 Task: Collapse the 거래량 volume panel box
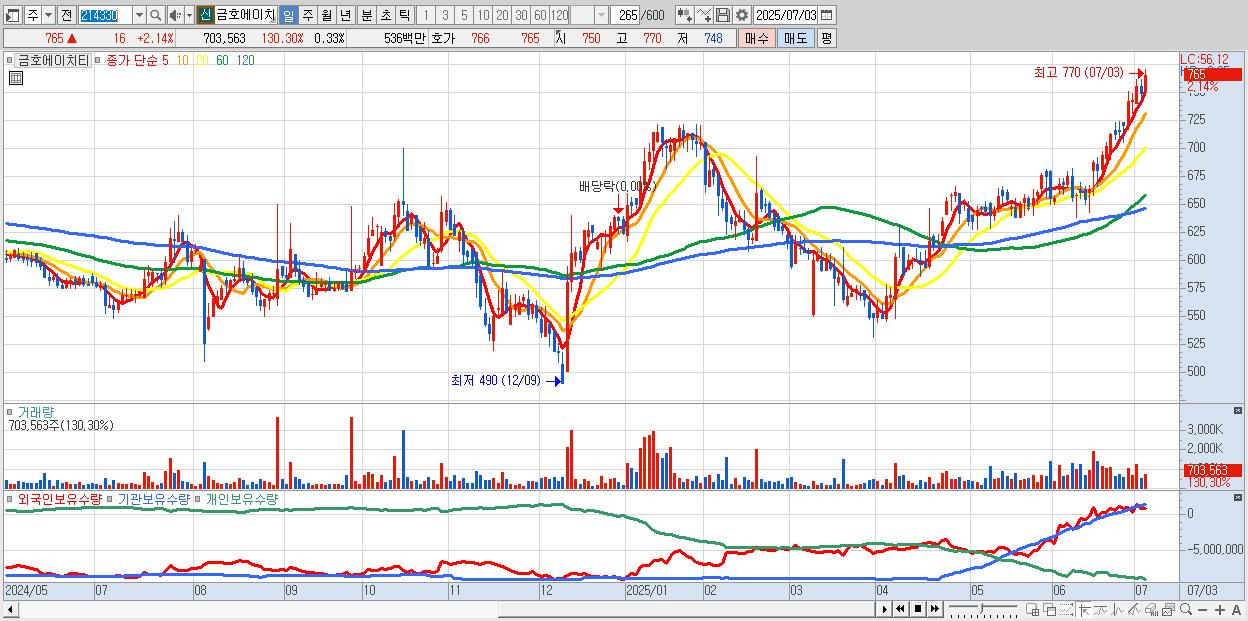click(1239, 411)
